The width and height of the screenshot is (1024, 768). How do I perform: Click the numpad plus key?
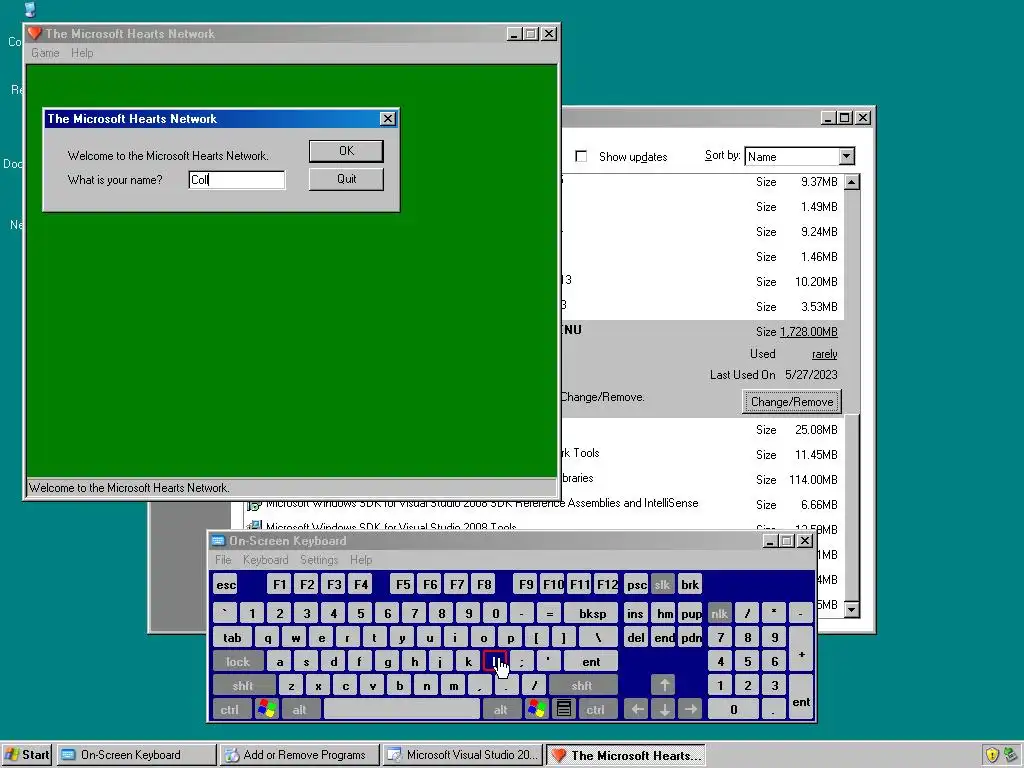(x=801, y=650)
